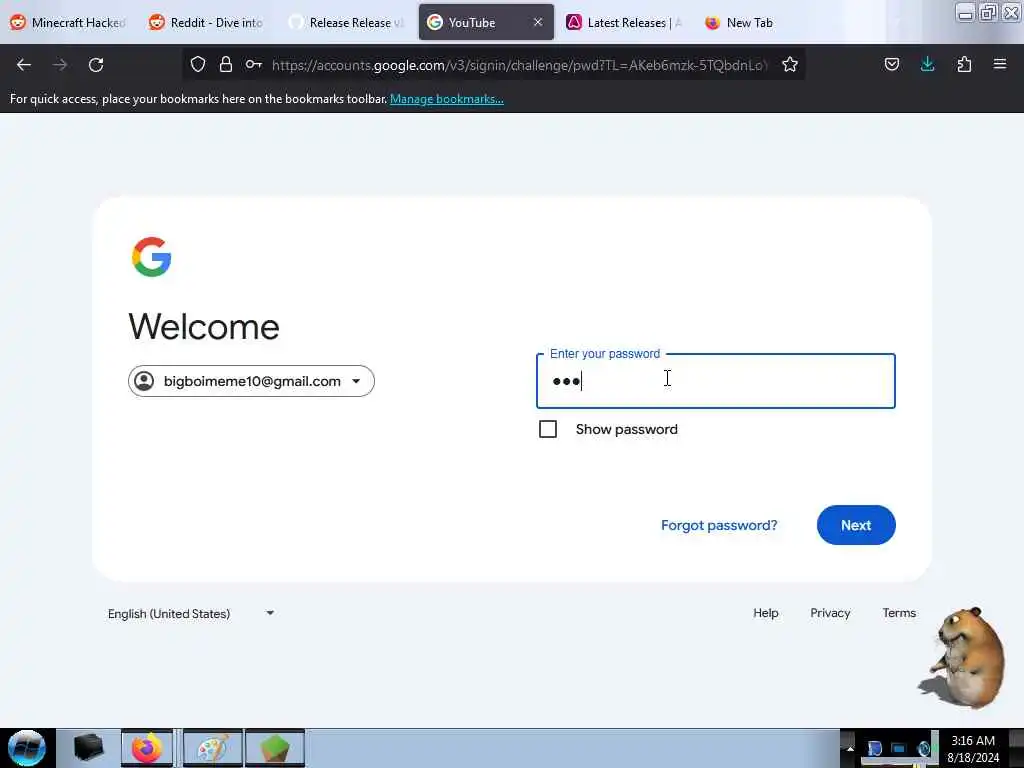Open the Paint palette taskbar icon
This screenshot has height=768, width=1024.
tap(213, 748)
